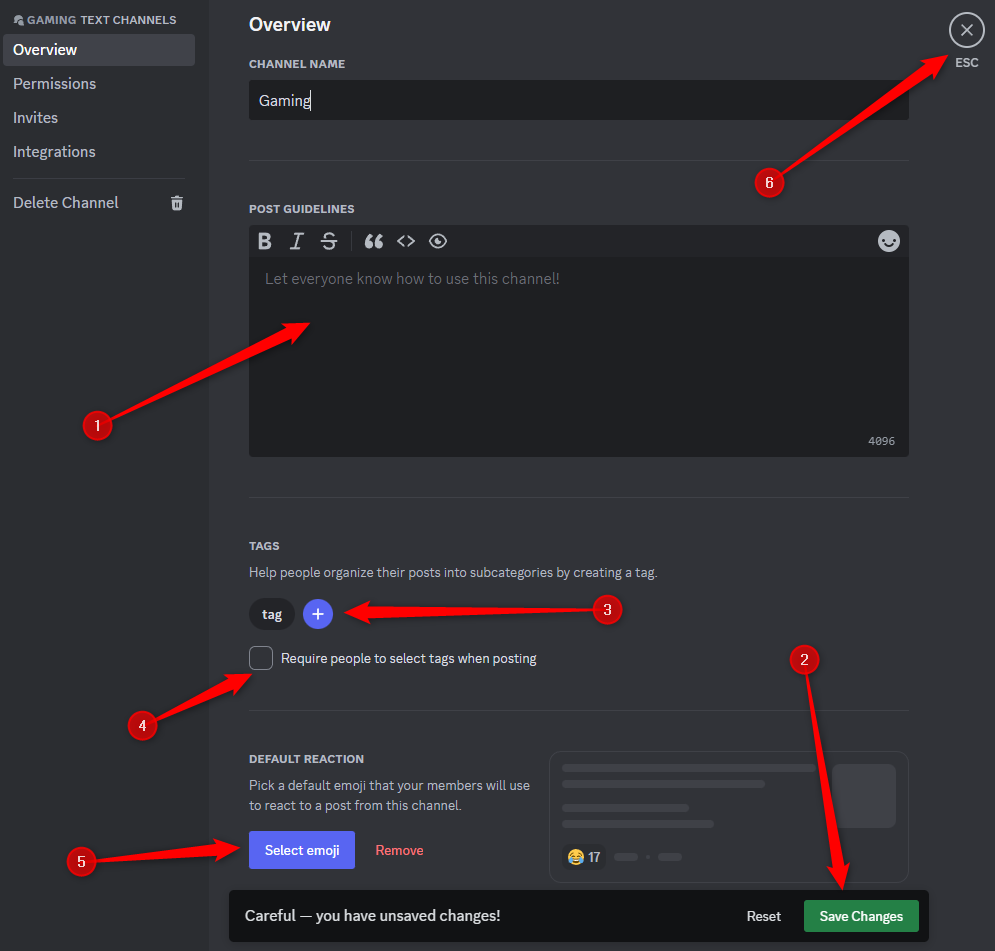Mark text as spoiler with the eye icon
This screenshot has width=995, height=951.
[x=438, y=241]
